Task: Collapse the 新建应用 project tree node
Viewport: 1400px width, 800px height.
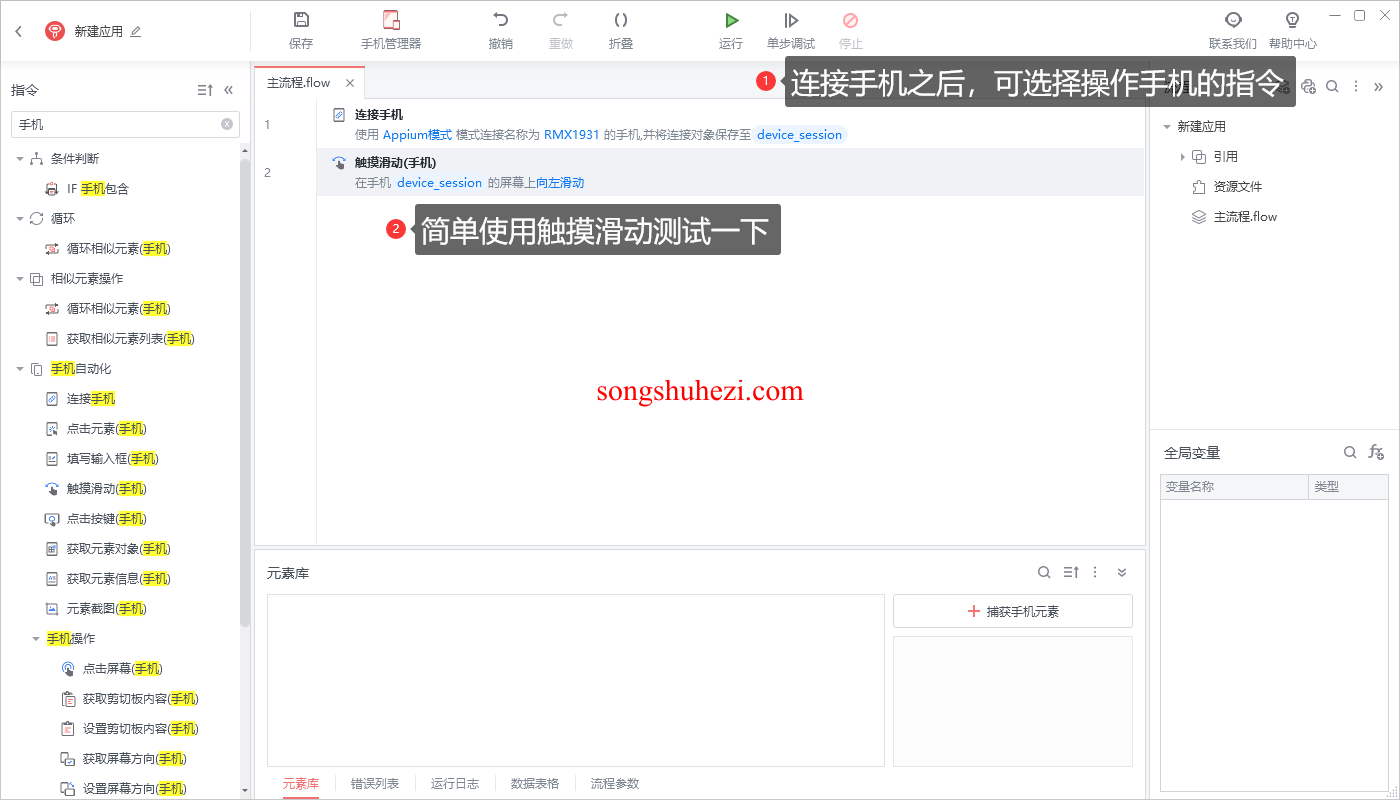Action: 1166,127
